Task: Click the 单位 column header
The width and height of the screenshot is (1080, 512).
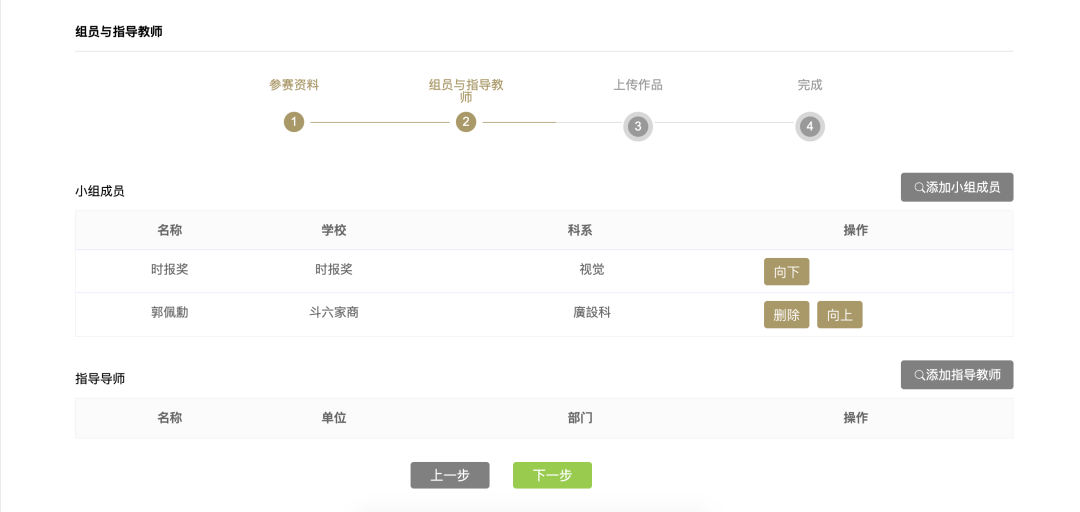Action: tap(334, 418)
